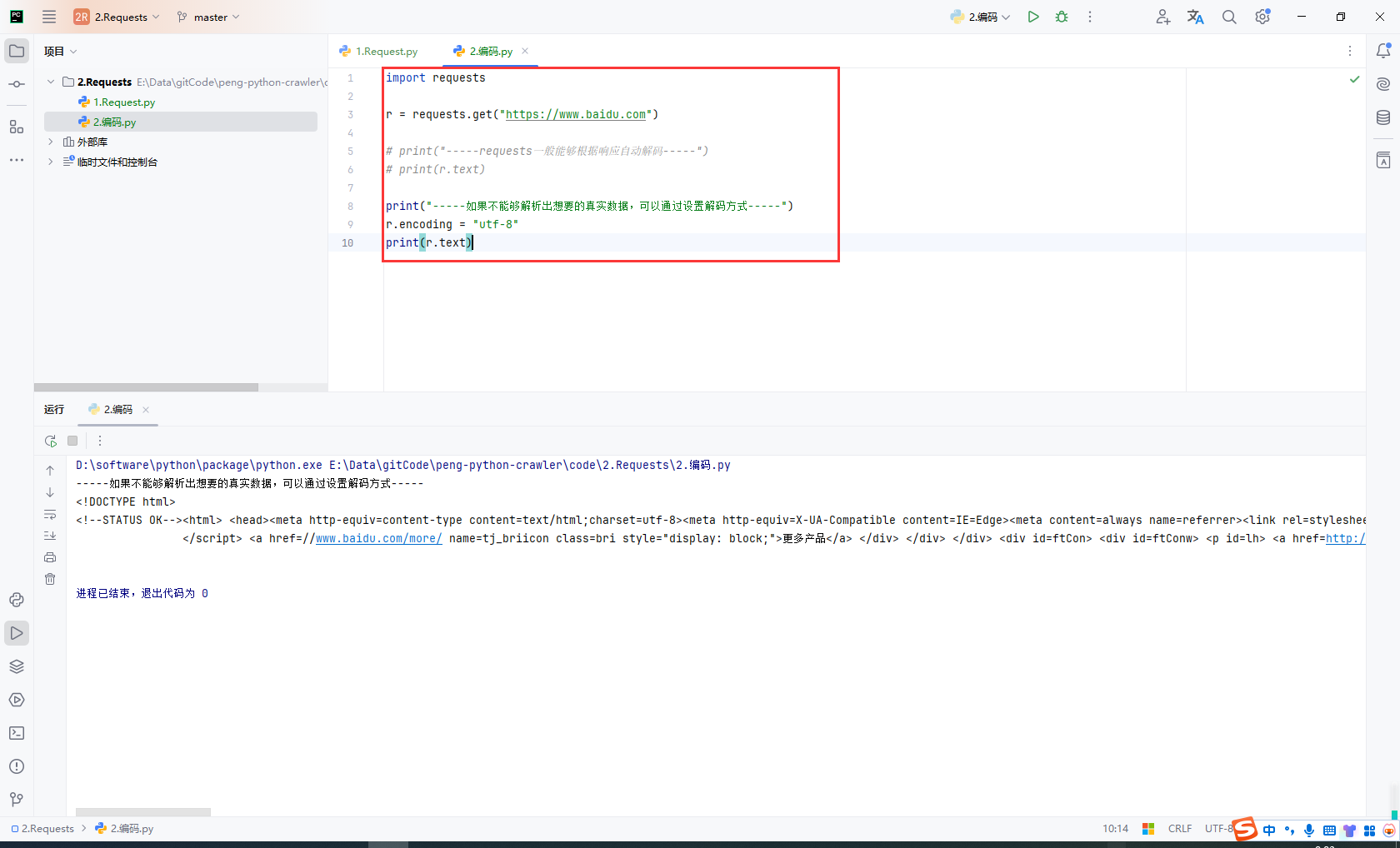Expand the 外部库 node
The height and width of the screenshot is (848, 1400).
click(51, 142)
